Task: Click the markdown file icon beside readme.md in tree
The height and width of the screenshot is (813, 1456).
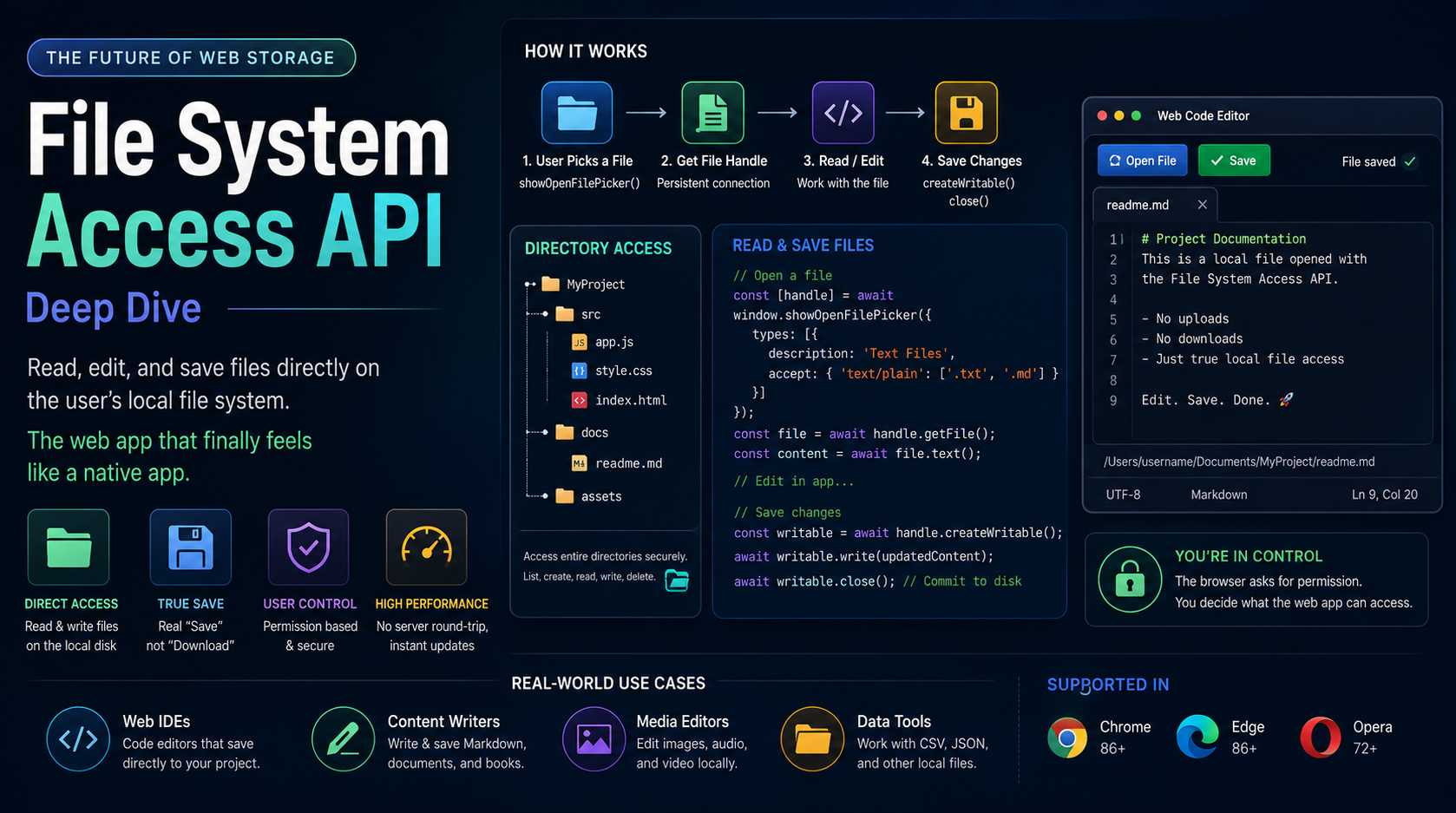Action: tap(579, 463)
